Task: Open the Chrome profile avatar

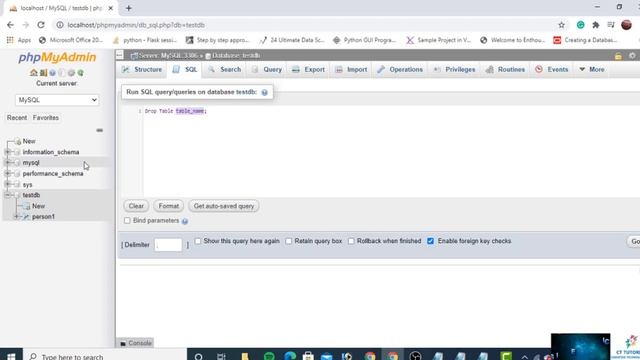Action: click(627, 25)
